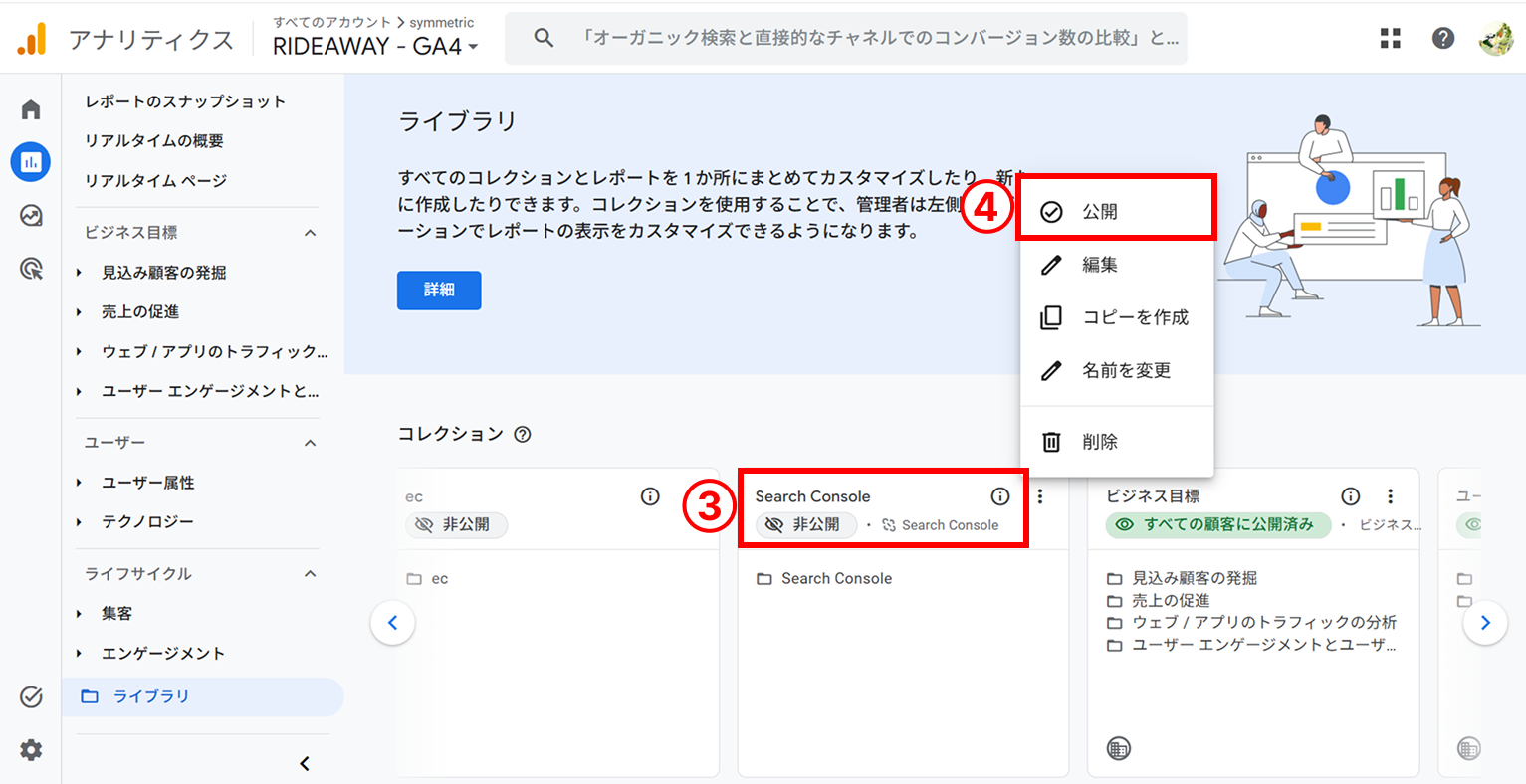Click the Home icon in left rail

point(31,109)
